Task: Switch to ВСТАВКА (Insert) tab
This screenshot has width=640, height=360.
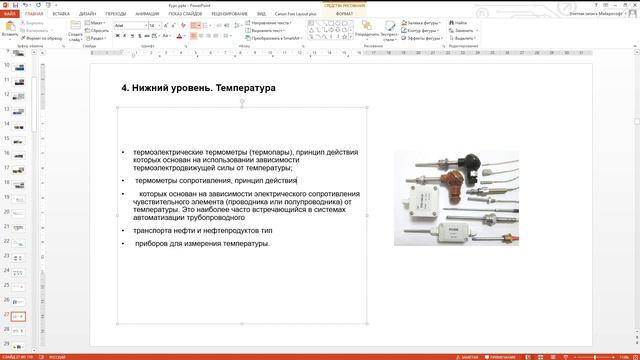Action: pos(61,13)
